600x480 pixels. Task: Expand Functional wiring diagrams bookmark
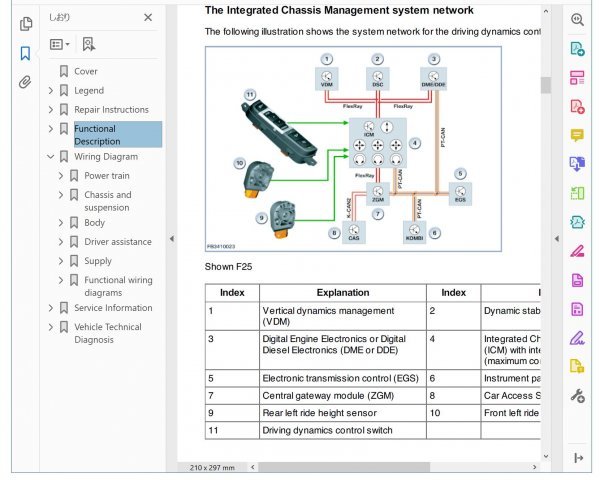61,280
